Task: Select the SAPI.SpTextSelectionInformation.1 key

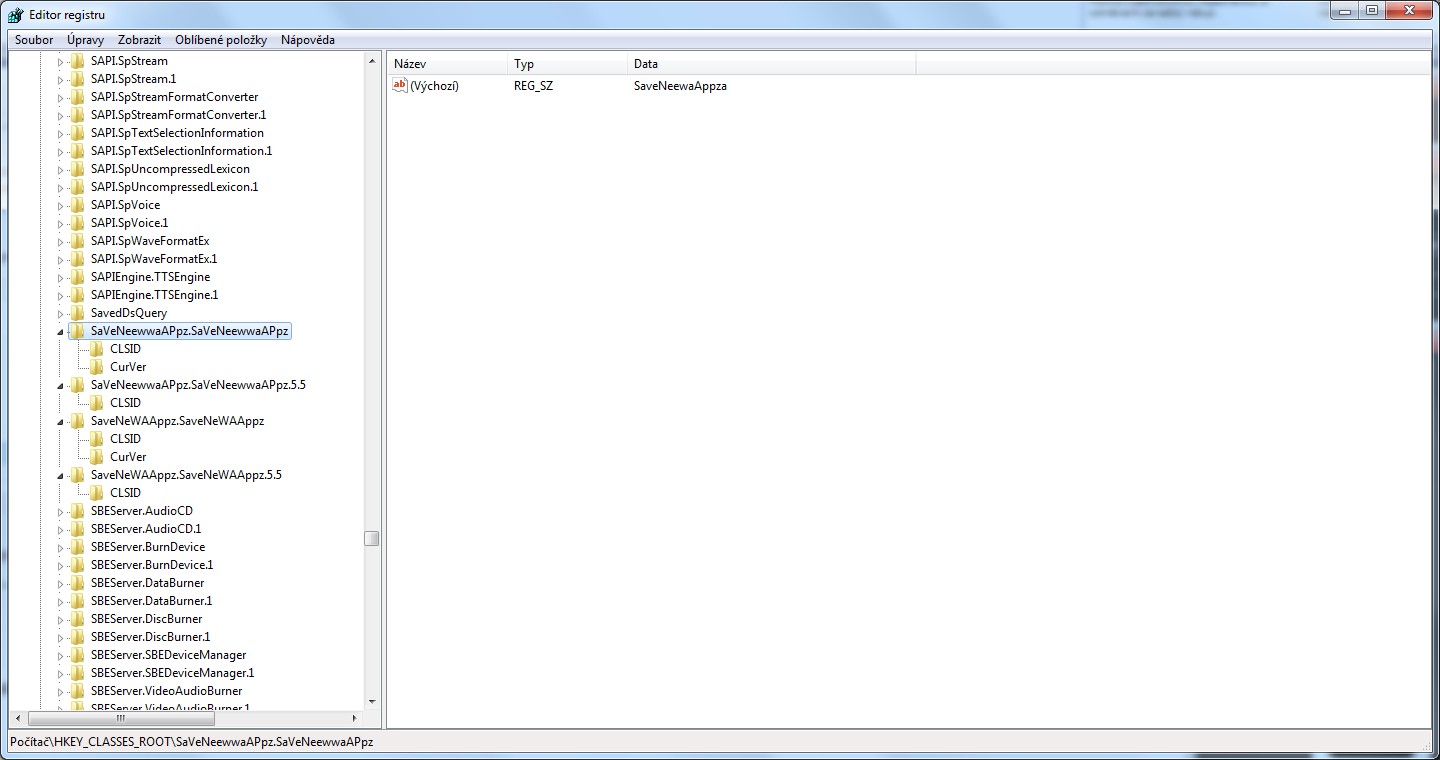Action: [181, 151]
